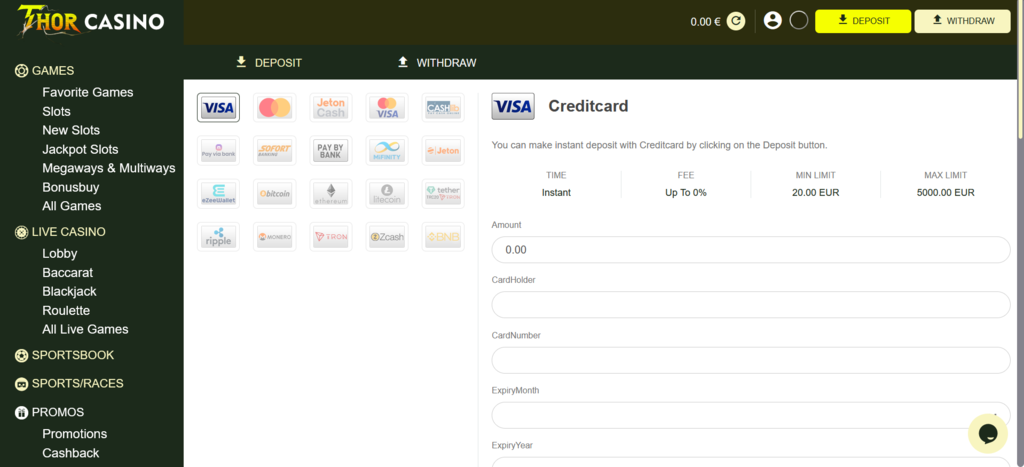Open SPORTSBOOK from the sidebar
Image resolution: width=1024 pixels, height=467 pixels.
click(x=65, y=355)
